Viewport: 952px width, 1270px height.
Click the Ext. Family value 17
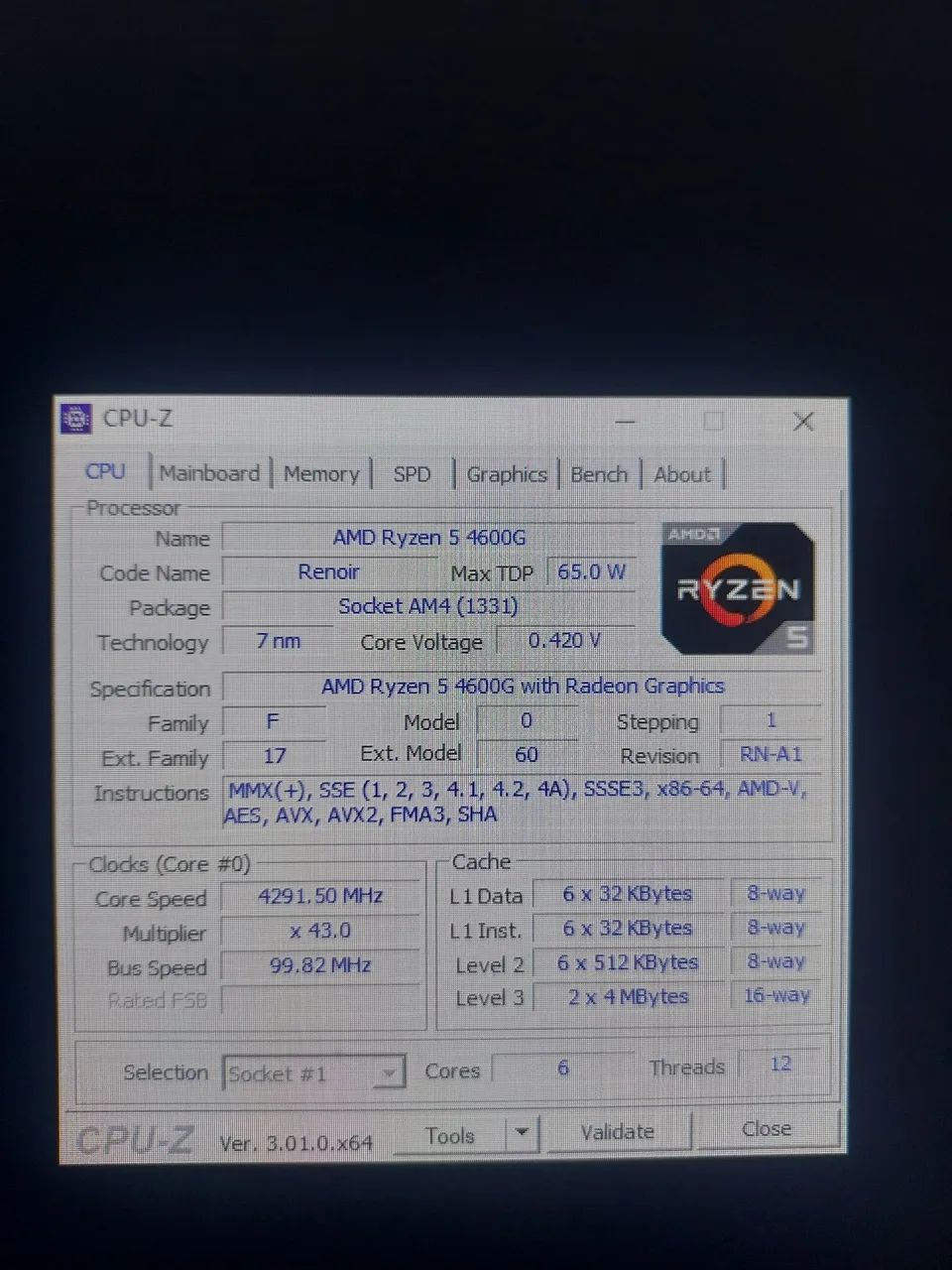[274, 755]
